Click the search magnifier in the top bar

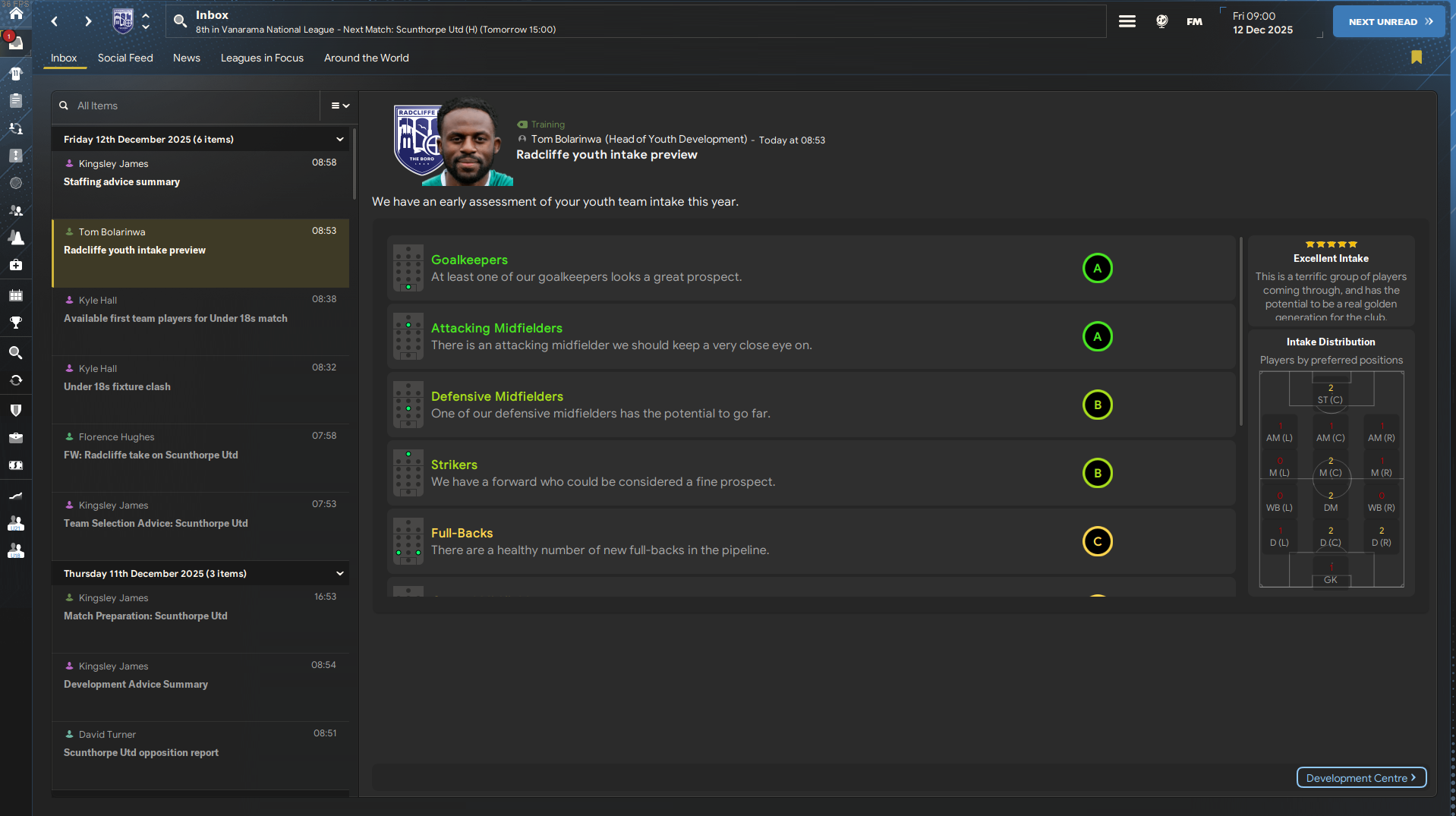tap(180, 21)
